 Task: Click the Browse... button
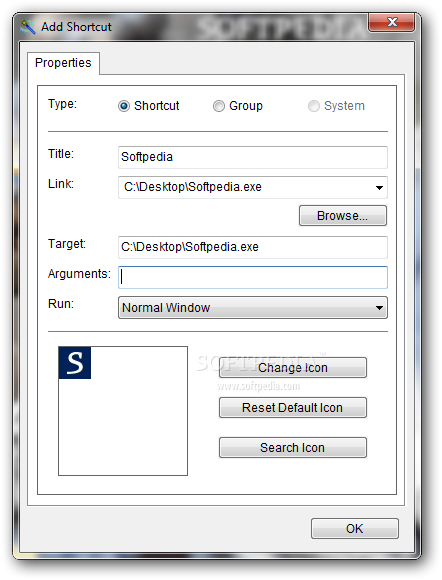[343, 216]
